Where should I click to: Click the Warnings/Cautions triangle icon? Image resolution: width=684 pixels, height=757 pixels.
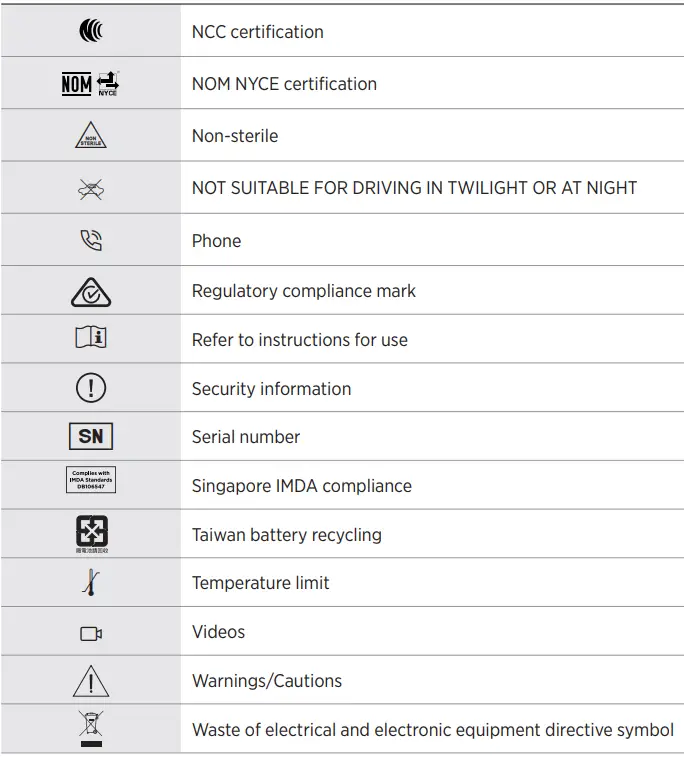(x=91, y=681)
